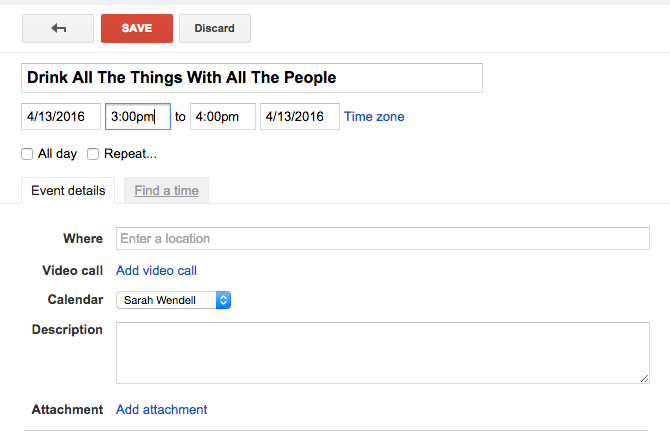Switch to the Find a time tab
The image size is (670, 434).
click(166, 190)
